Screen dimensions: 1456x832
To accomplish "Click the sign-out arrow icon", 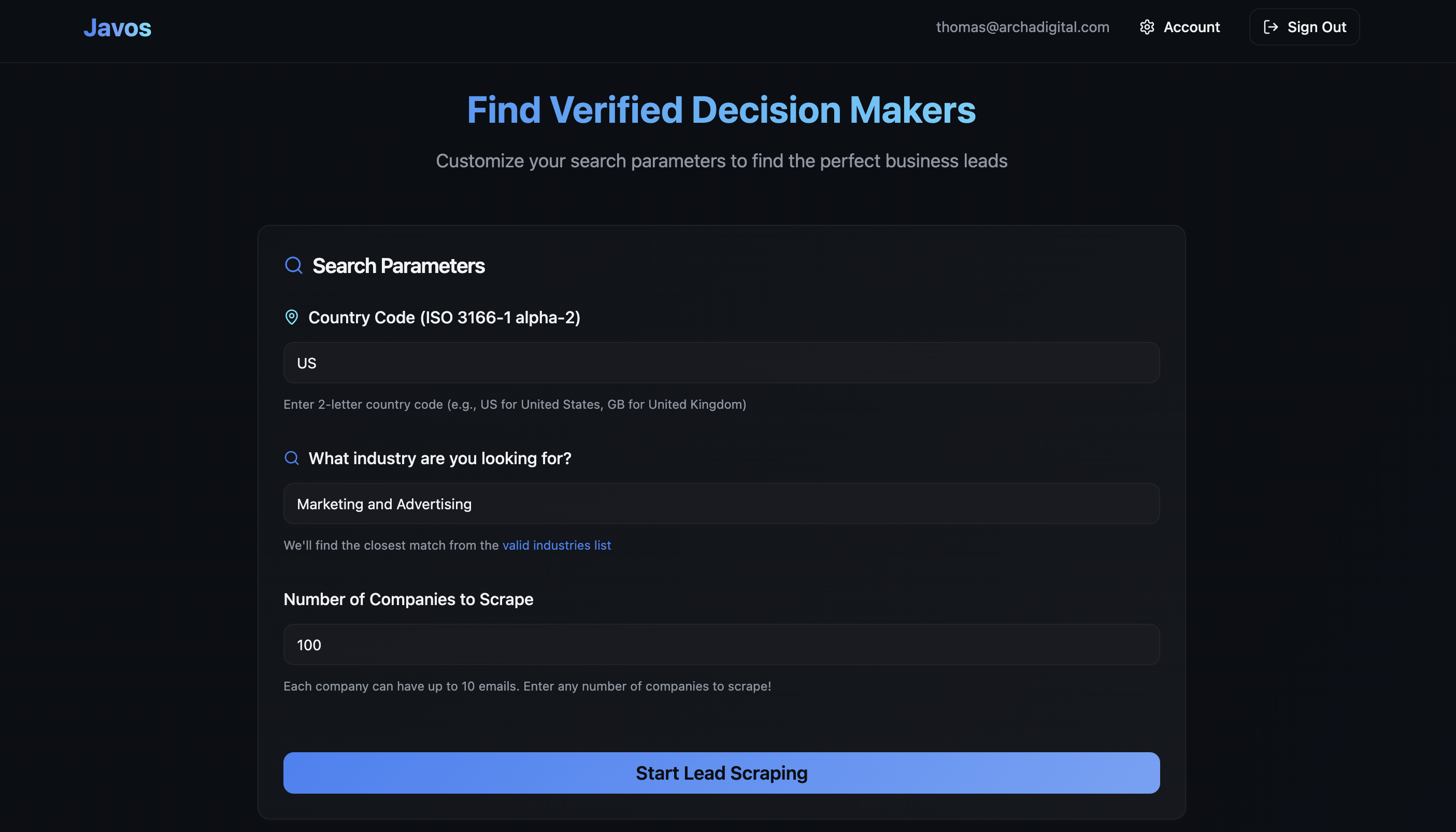I will tap(1271, 27).
